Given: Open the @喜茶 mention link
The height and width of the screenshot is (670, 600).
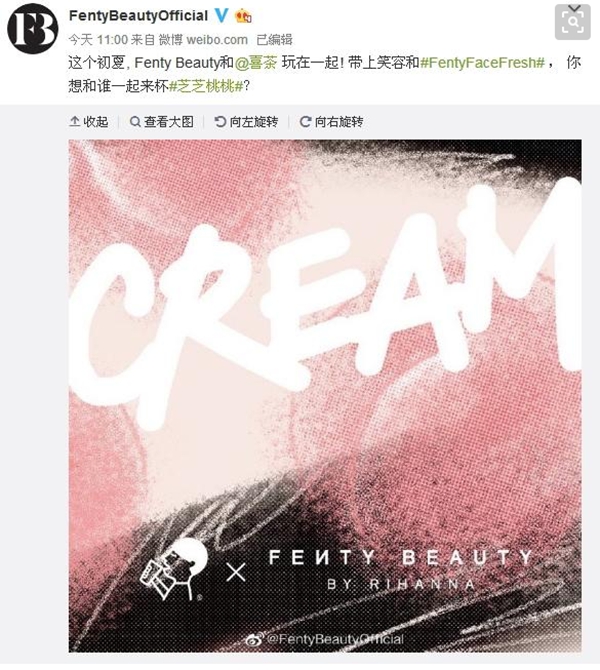Looking at the screenshot, I should coord(256,63).
